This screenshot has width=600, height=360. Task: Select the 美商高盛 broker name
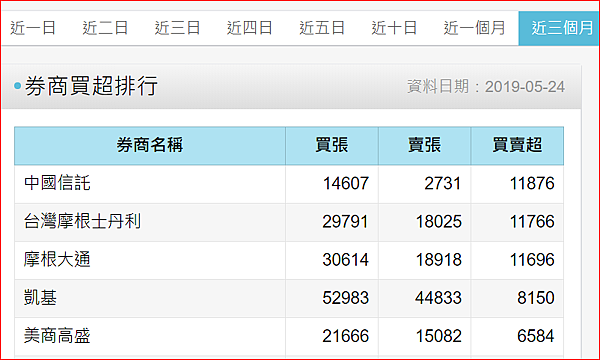click(x=57, y=336)
